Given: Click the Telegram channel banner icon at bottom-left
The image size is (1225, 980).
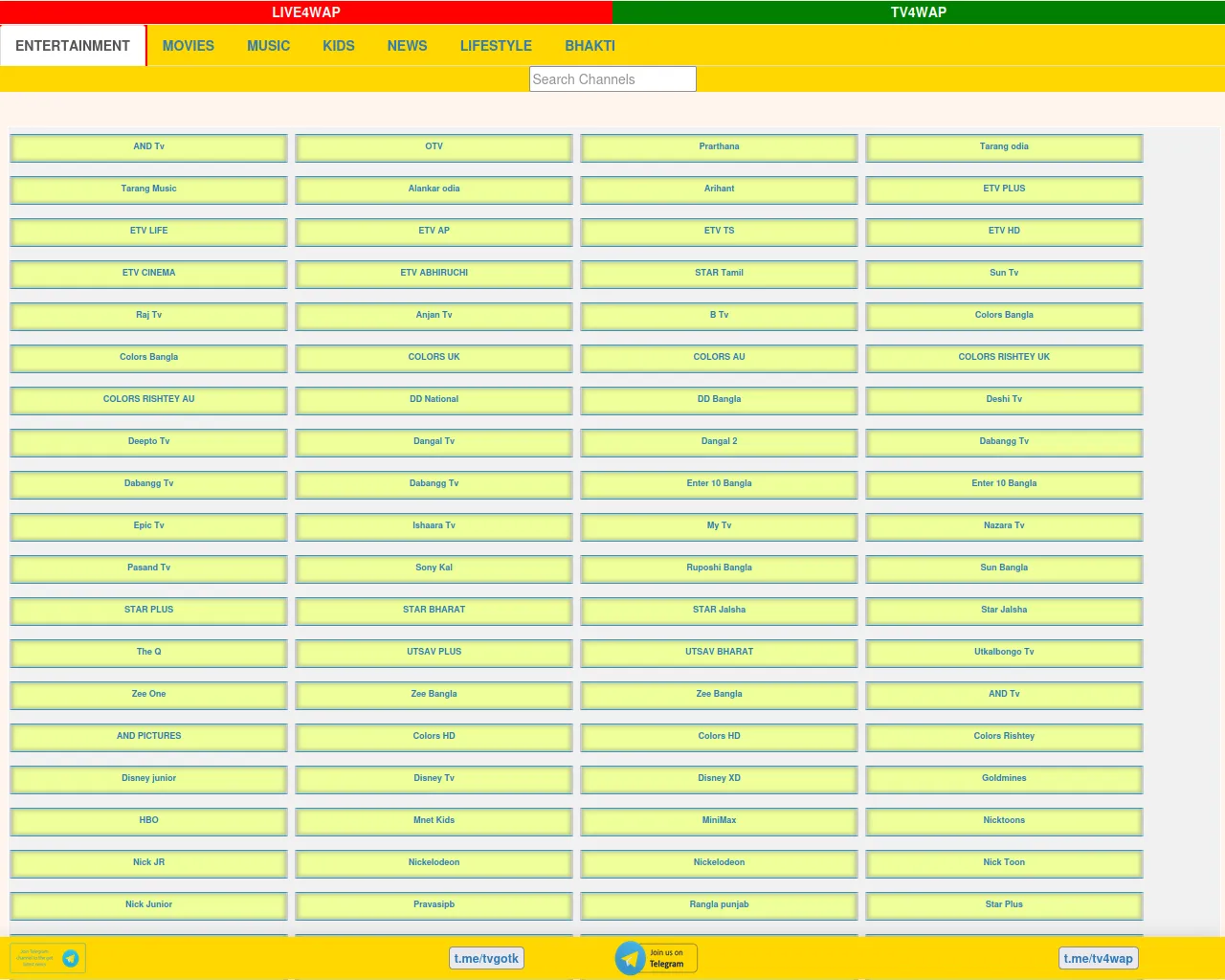Looking at the screenshot, I should click(x=48, y=958).
